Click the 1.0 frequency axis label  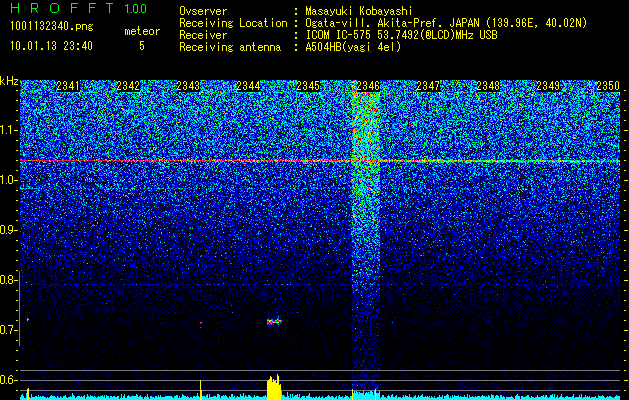pyautogui.click(x=7, y=180)
